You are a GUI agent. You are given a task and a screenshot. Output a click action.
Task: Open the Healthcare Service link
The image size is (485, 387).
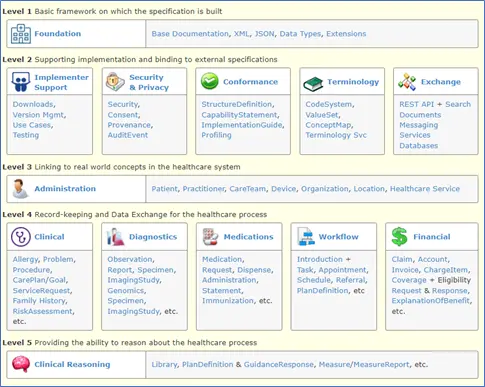pyautogui.click(x=425, y=189)
